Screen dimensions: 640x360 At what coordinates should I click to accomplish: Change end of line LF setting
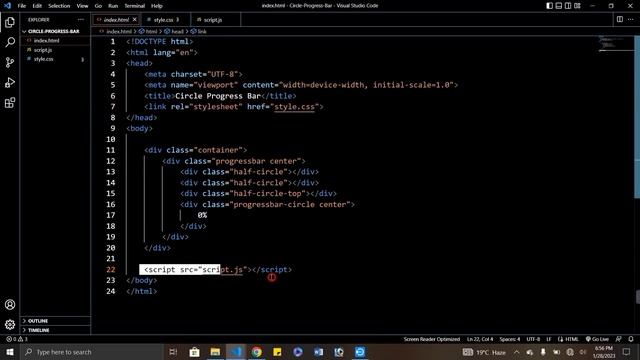549,339
